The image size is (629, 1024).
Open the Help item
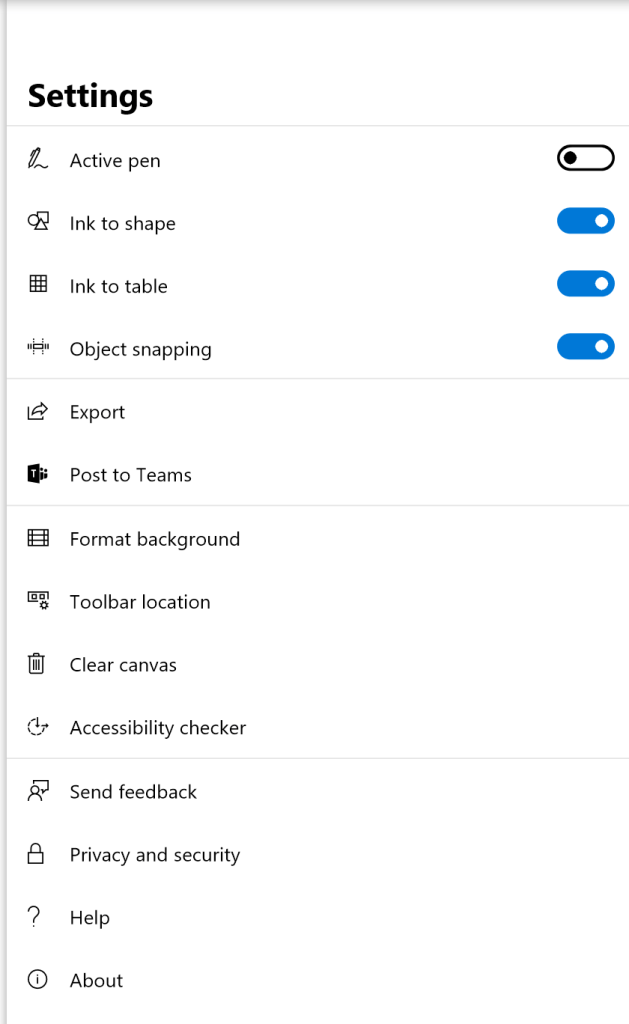click(x=89, y=918)
